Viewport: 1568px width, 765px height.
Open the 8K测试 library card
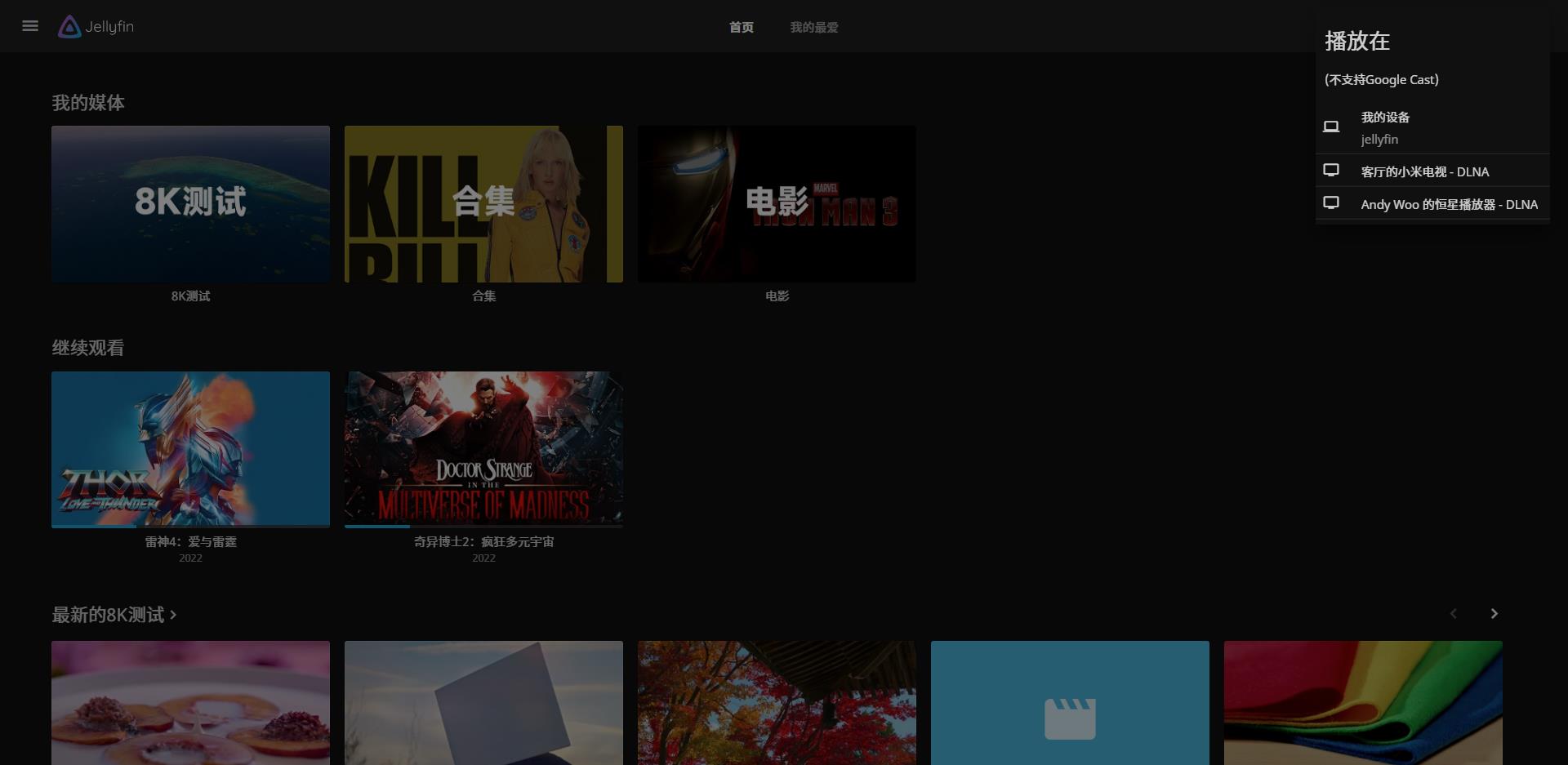[x=190, y=204]
